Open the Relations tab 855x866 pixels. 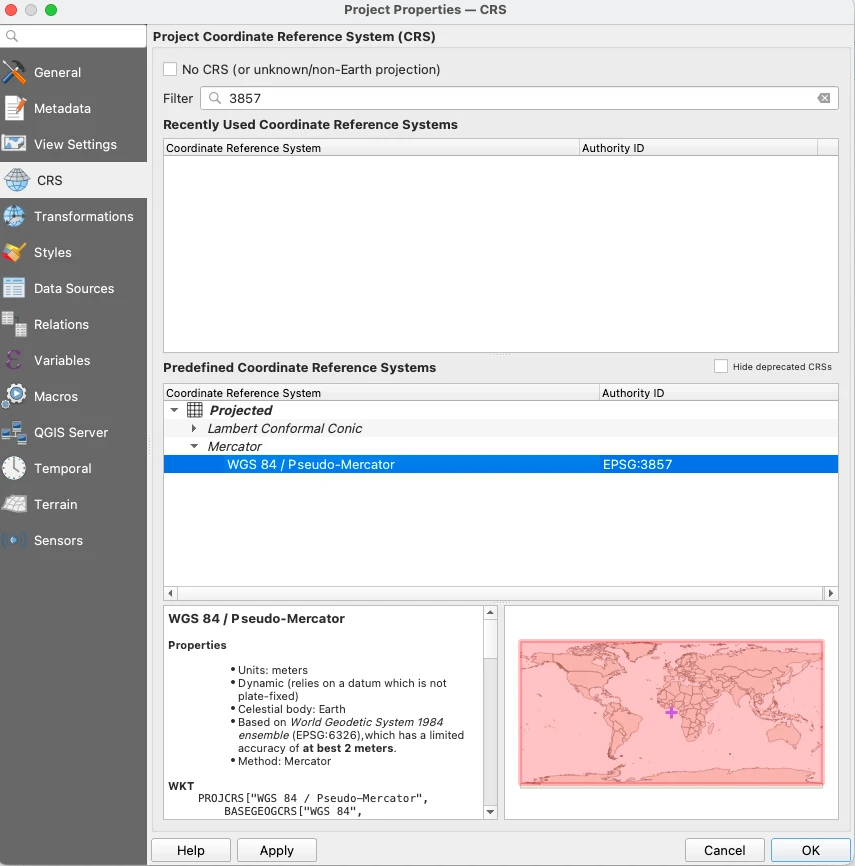[73, 324]
